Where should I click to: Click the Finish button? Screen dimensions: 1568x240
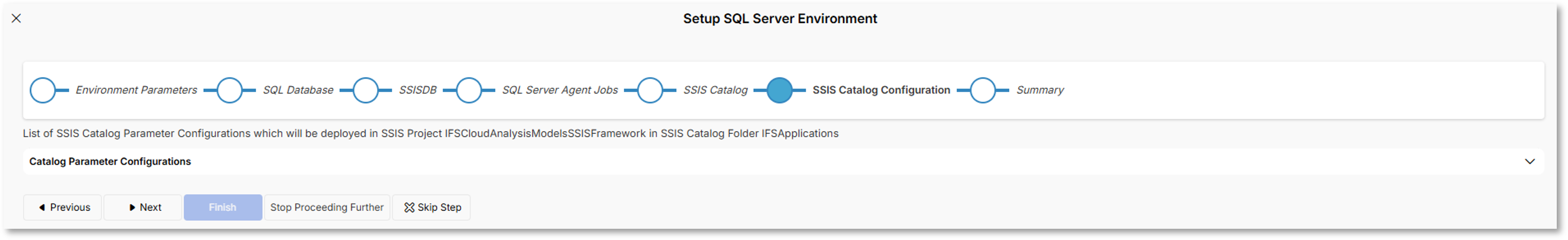pos(223,208)
